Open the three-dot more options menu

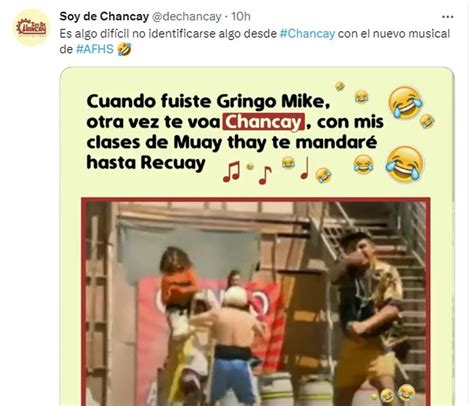[x=447, y=17]
